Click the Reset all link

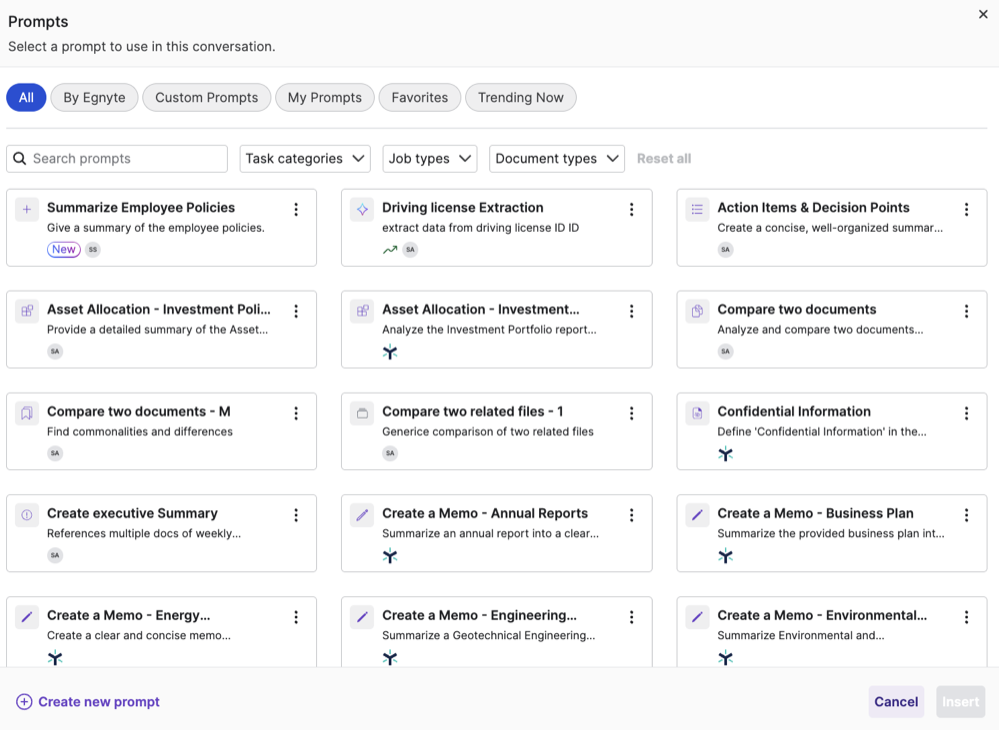[664, 159]
